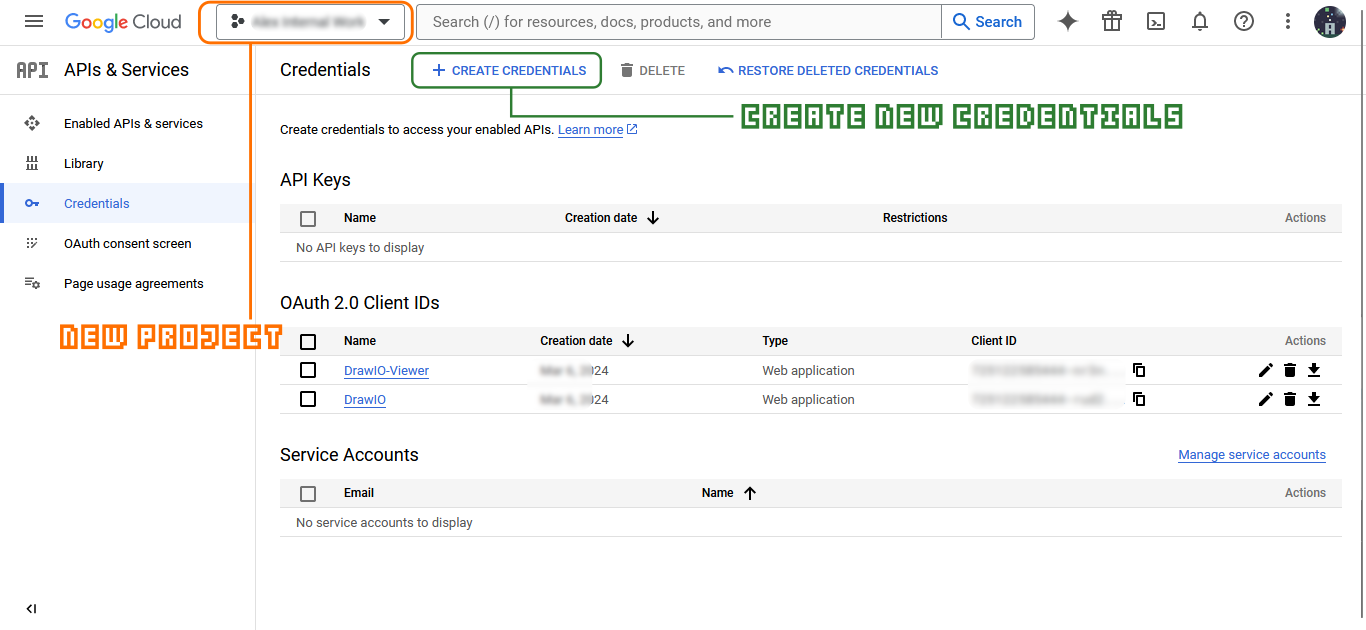Copy the DrawIO-Viewer client ID
Image resolution: width=1366 pixels, height=630 pixels.
click(x=1138, y=370)
